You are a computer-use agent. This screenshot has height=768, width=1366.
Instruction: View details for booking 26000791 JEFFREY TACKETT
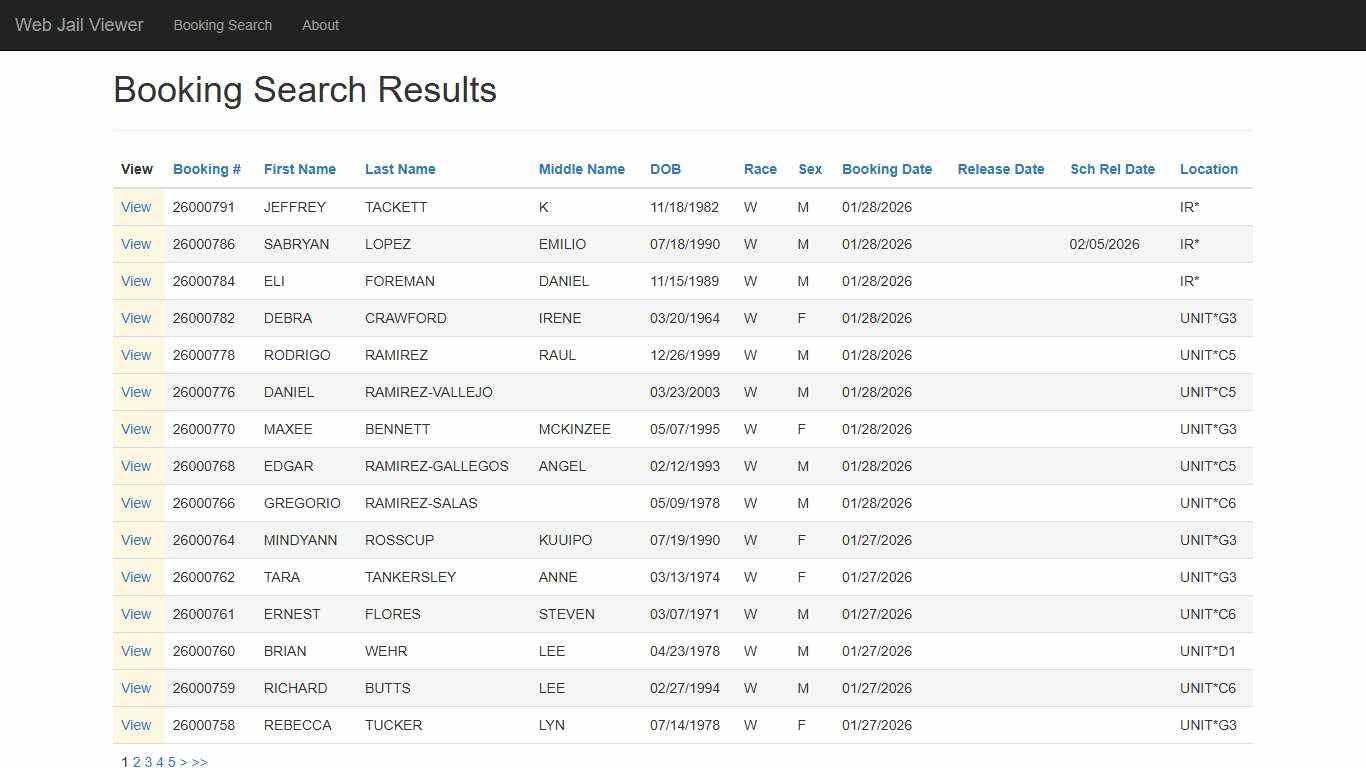(x=136, y=207)
